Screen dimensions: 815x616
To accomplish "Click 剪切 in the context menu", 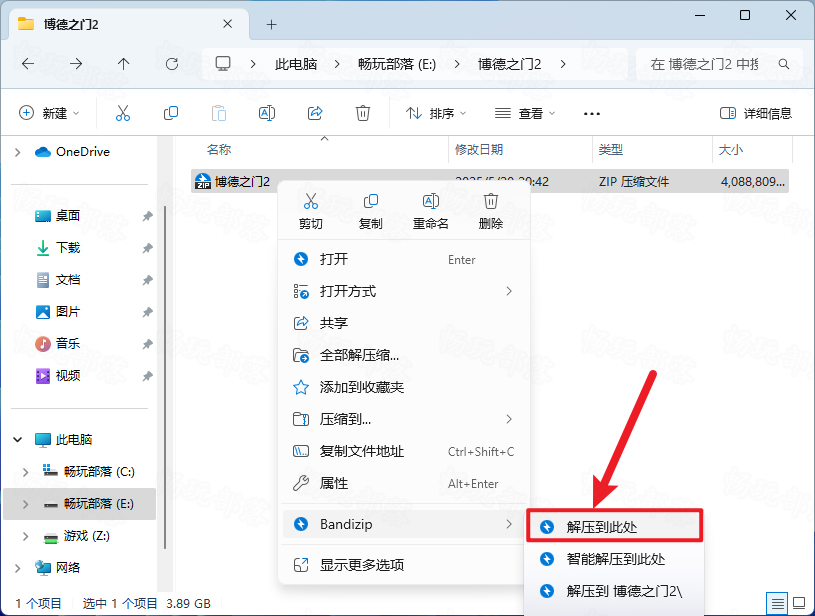I will (x=311, y=212).
